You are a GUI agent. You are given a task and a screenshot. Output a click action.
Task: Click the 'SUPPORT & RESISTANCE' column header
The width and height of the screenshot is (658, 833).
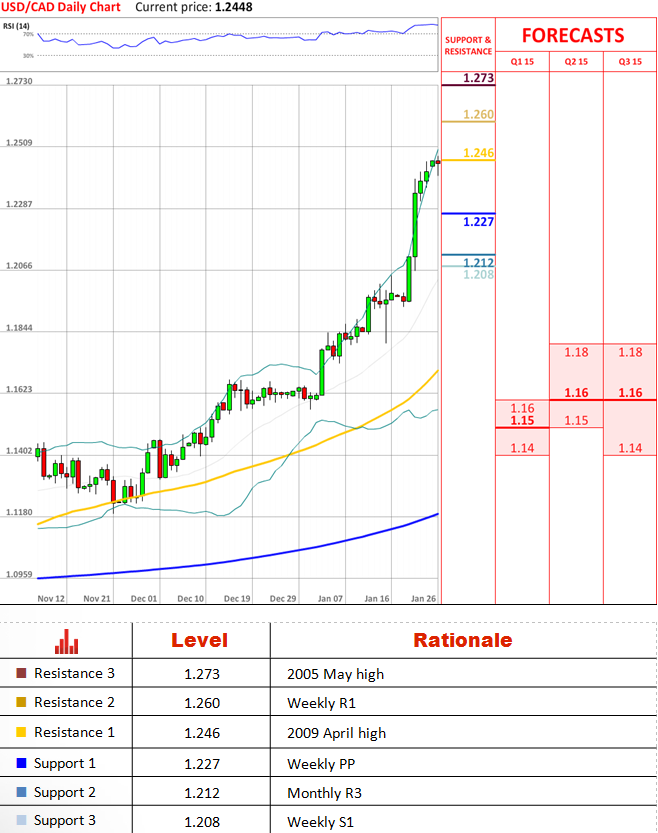point(468,46)
